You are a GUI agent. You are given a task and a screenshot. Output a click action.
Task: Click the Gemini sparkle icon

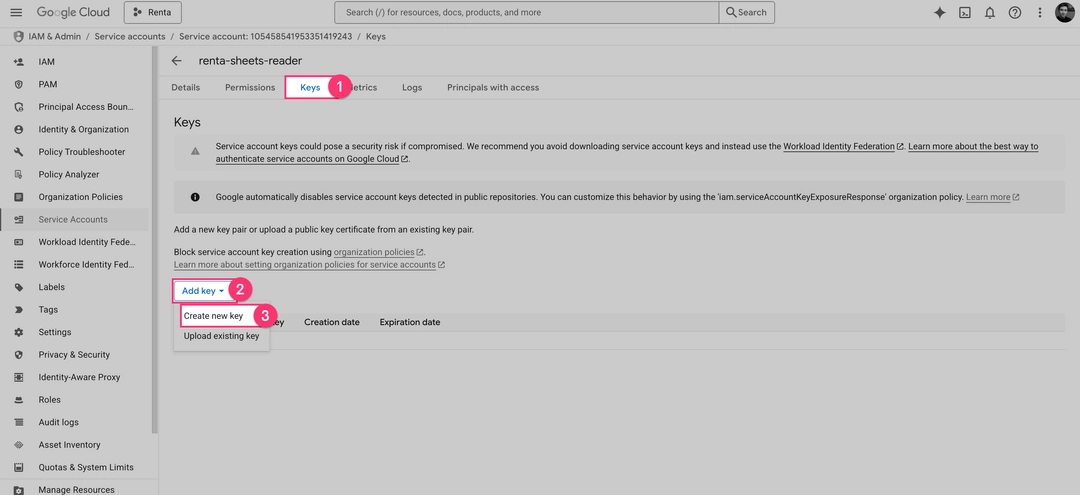click(939, 12)
